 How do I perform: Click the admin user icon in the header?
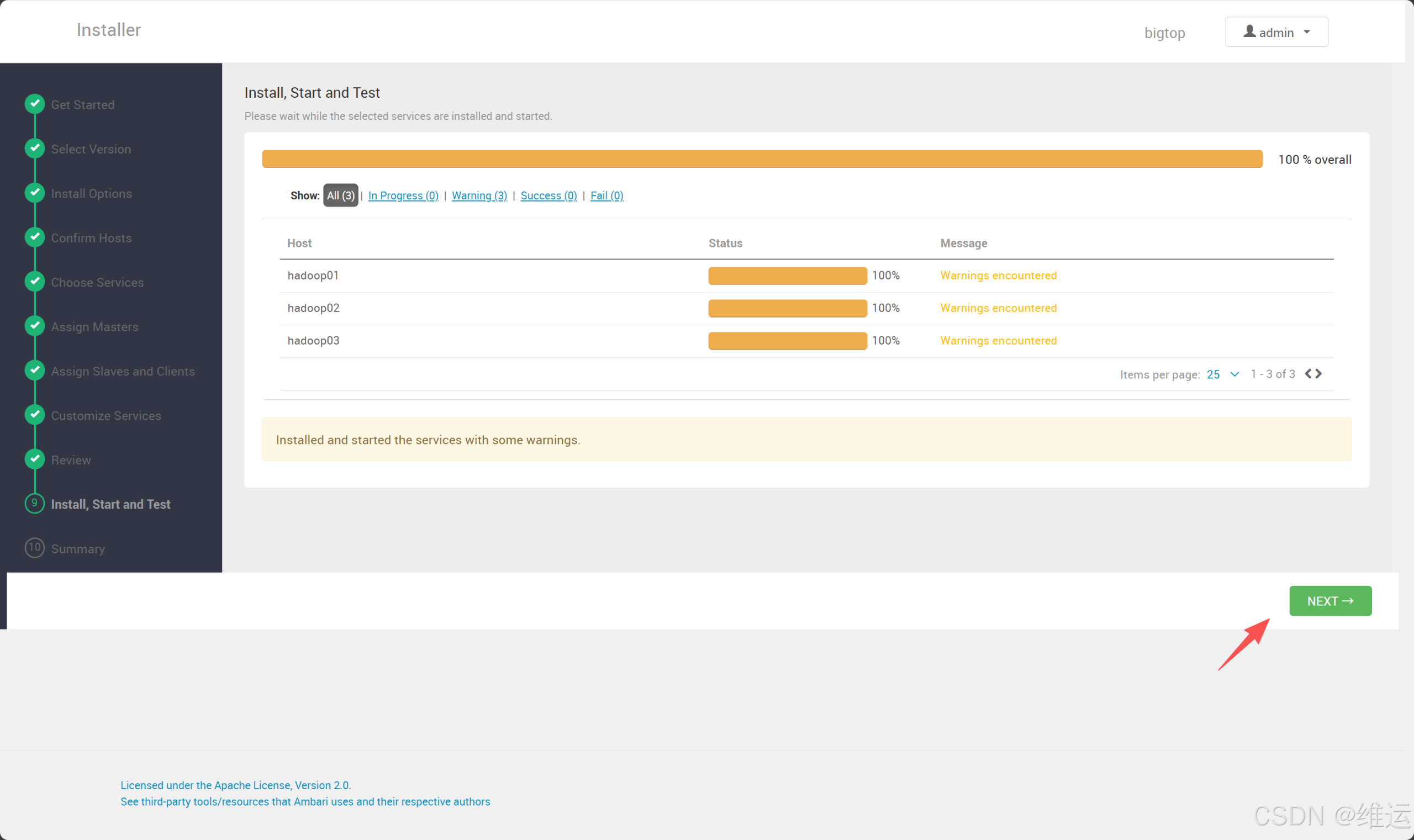pyautogui.click(x=1249, y=31)
